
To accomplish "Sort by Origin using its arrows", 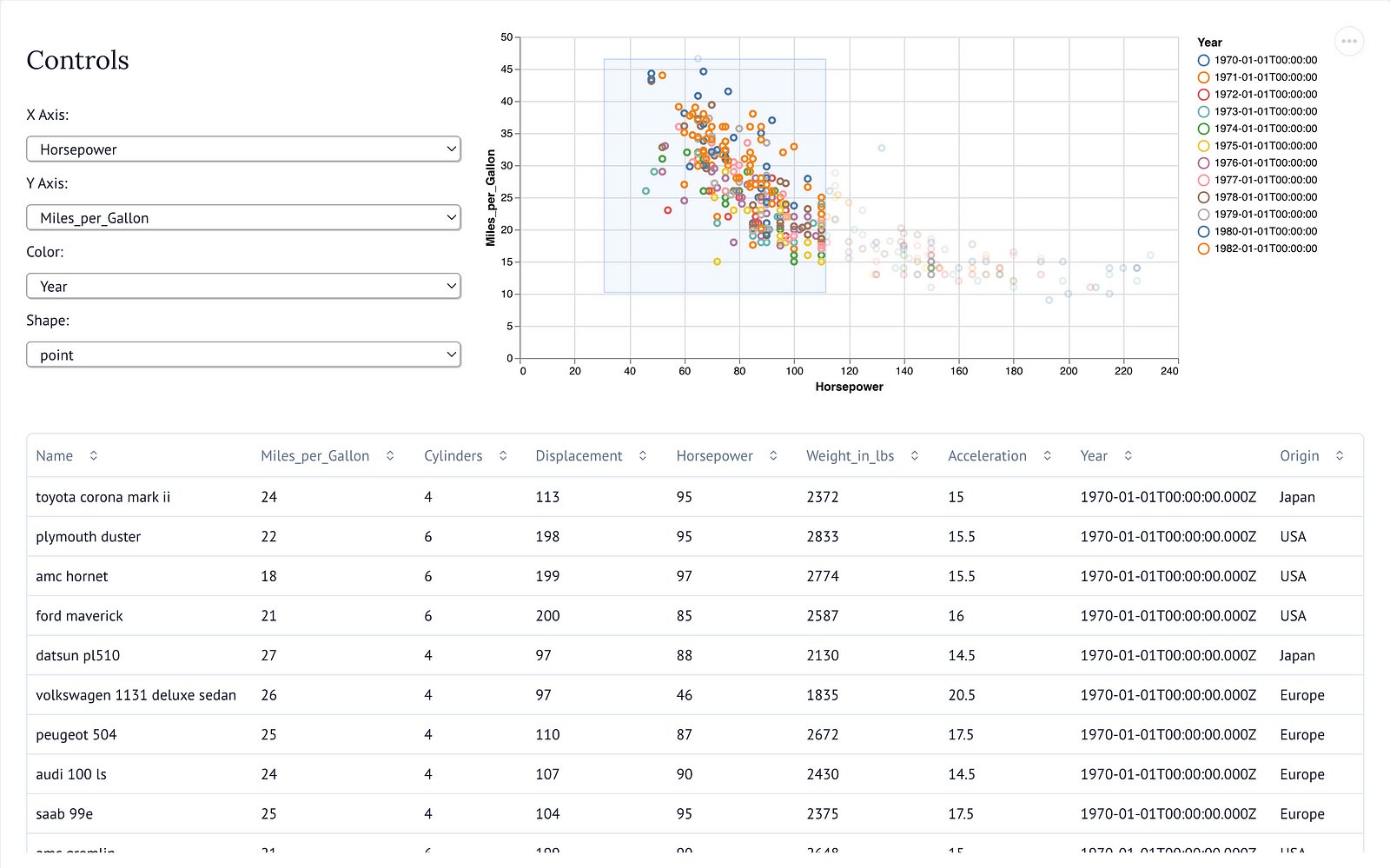I will 1340,456.
